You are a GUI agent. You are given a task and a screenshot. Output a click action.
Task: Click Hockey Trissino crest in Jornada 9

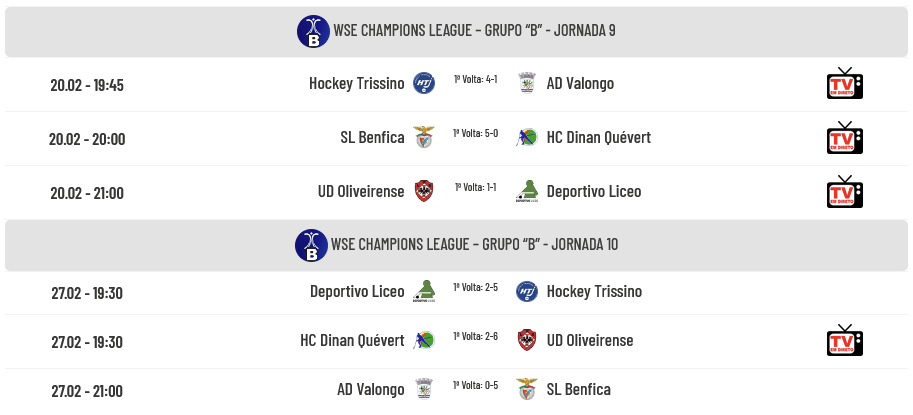(424, 84)
